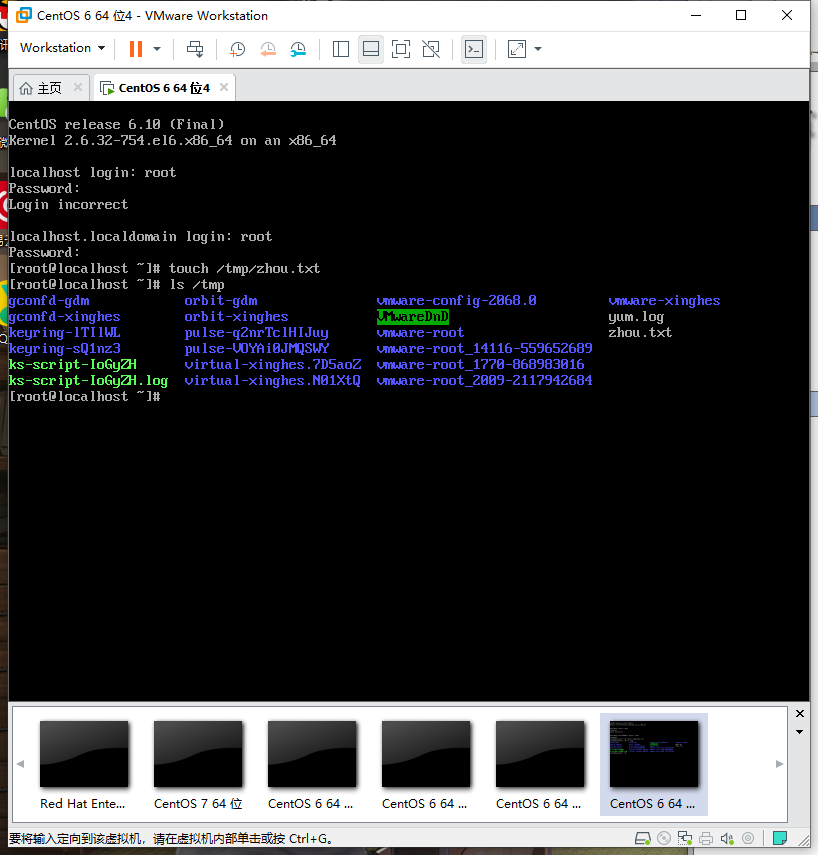Click the network adapter status icon

pos(684,838)
